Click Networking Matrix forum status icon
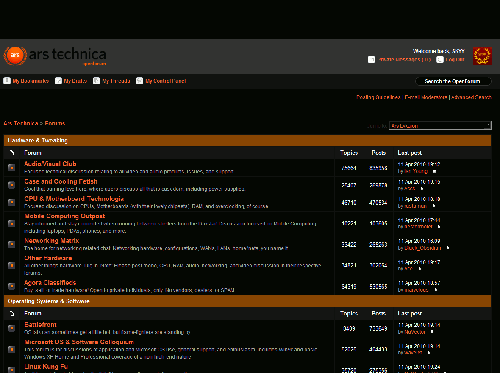500x373 pixels. tap(12, 244)
